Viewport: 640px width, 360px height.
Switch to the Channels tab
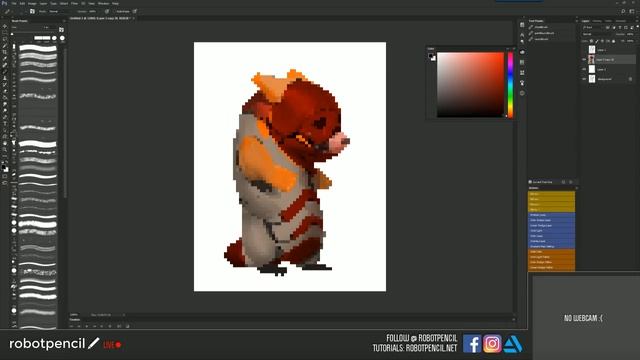[597, 21]
